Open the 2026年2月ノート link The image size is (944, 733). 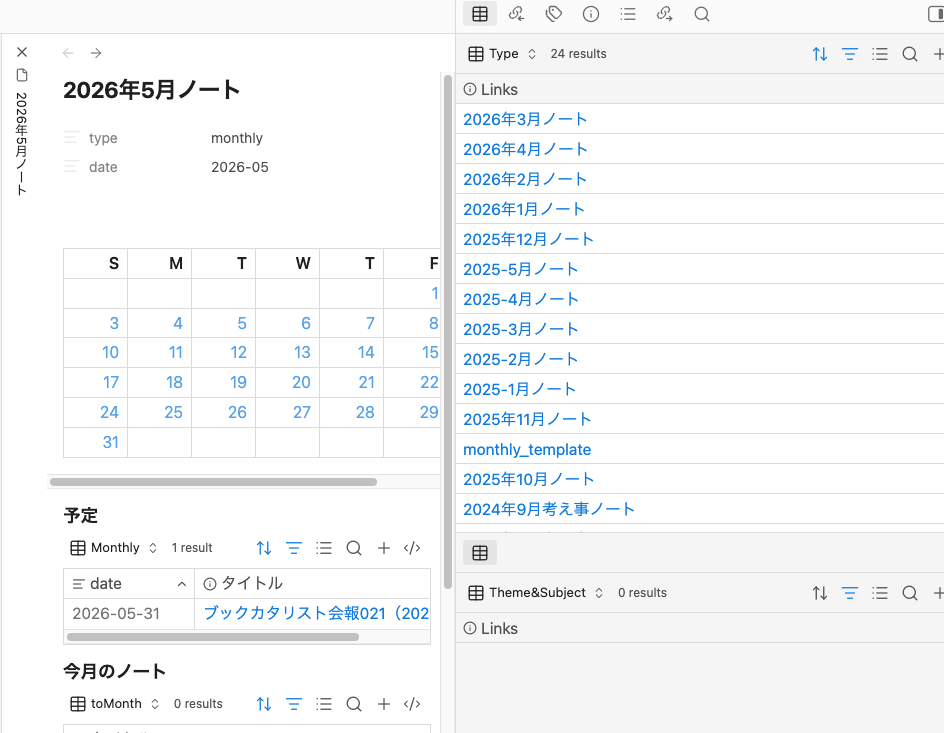coord(525,179)
